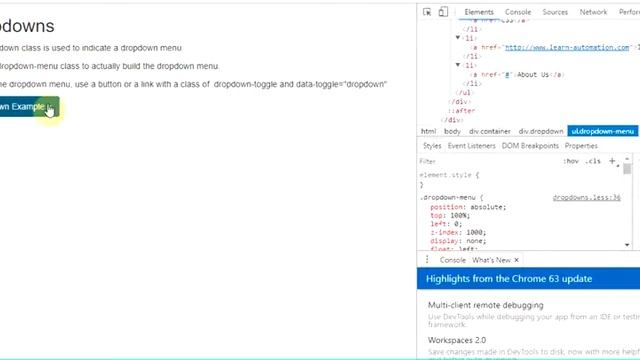
Task: Select div.dropdown in the breadcrumb bar
Action: click(541, 131)
